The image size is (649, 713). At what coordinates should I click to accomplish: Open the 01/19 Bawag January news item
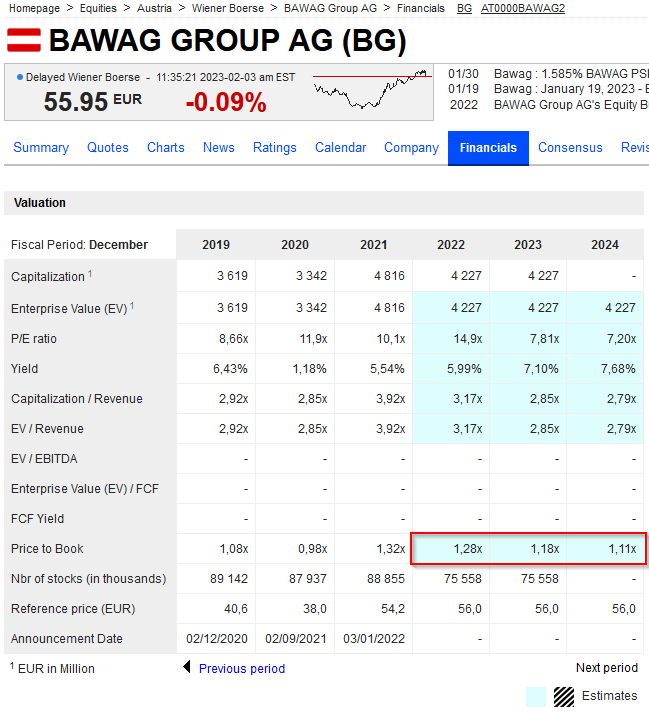click(570, 89)
